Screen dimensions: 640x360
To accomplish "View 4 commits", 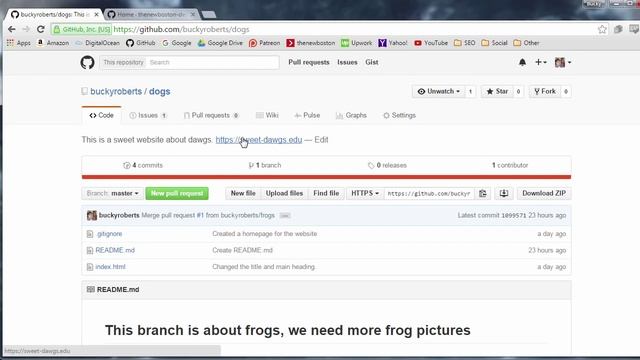I will tap(143, 165).
